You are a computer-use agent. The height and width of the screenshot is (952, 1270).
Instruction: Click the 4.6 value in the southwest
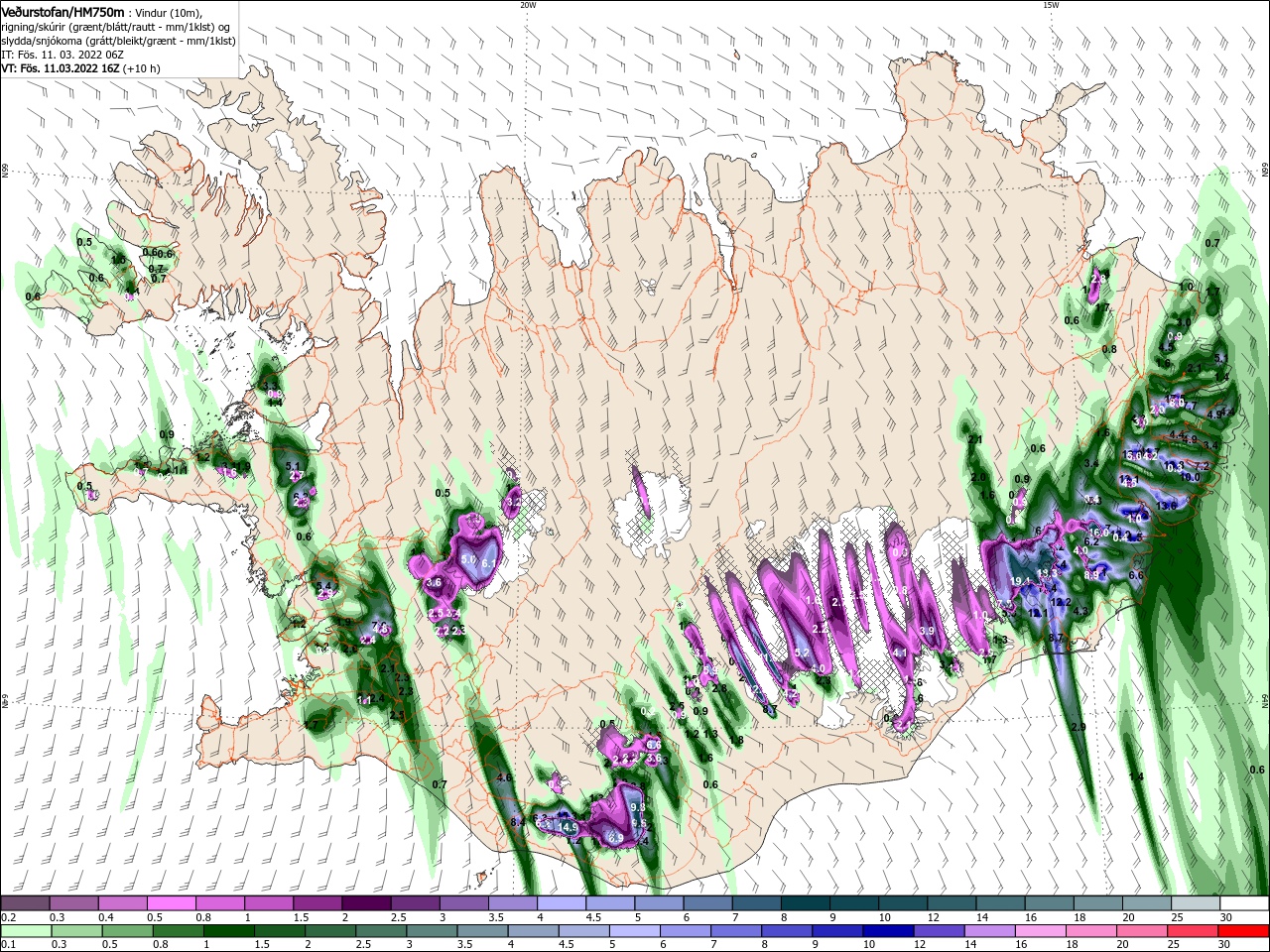[504, 777]
